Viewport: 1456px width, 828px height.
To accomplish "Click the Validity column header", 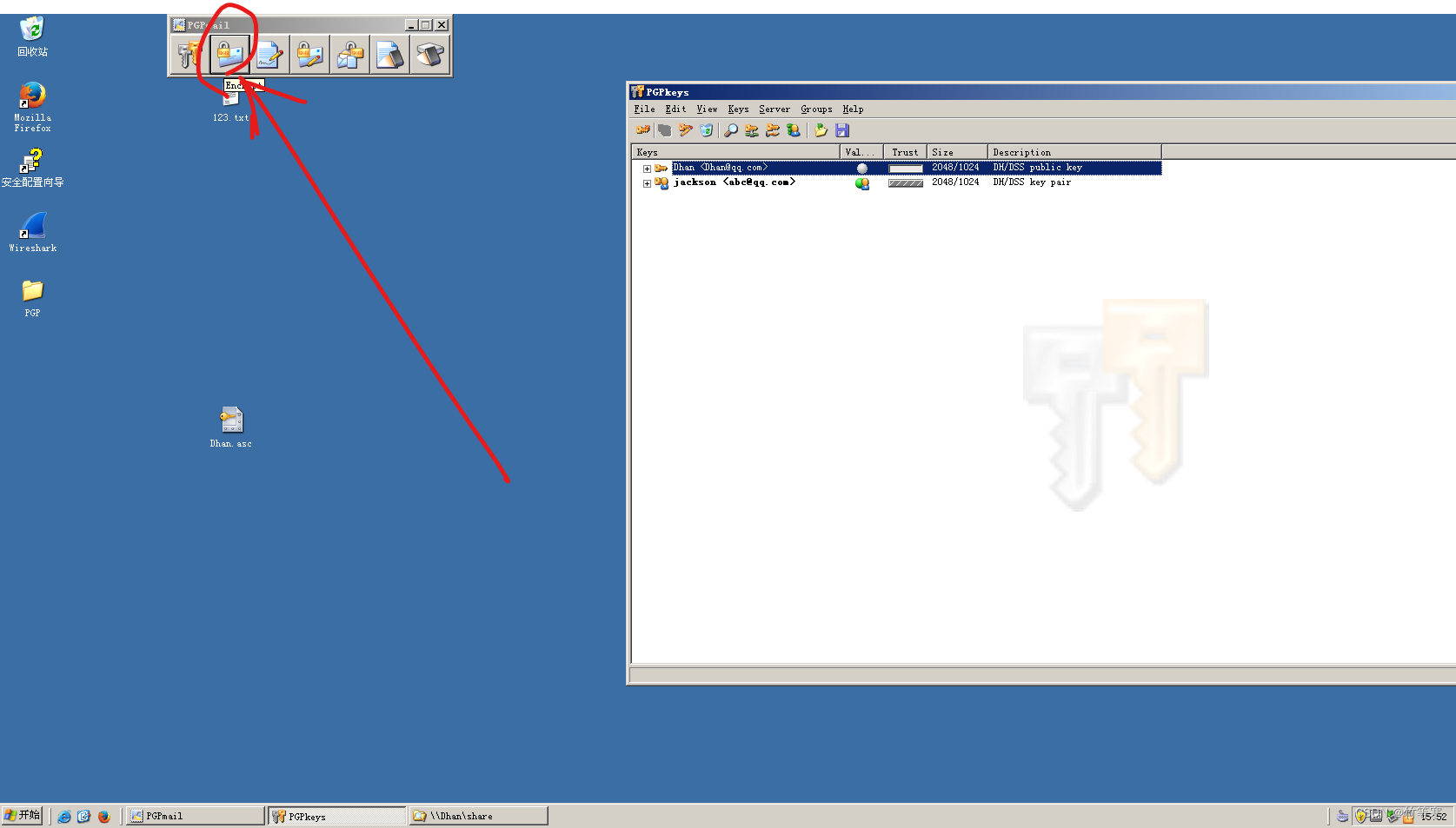I will click(861, 152).
